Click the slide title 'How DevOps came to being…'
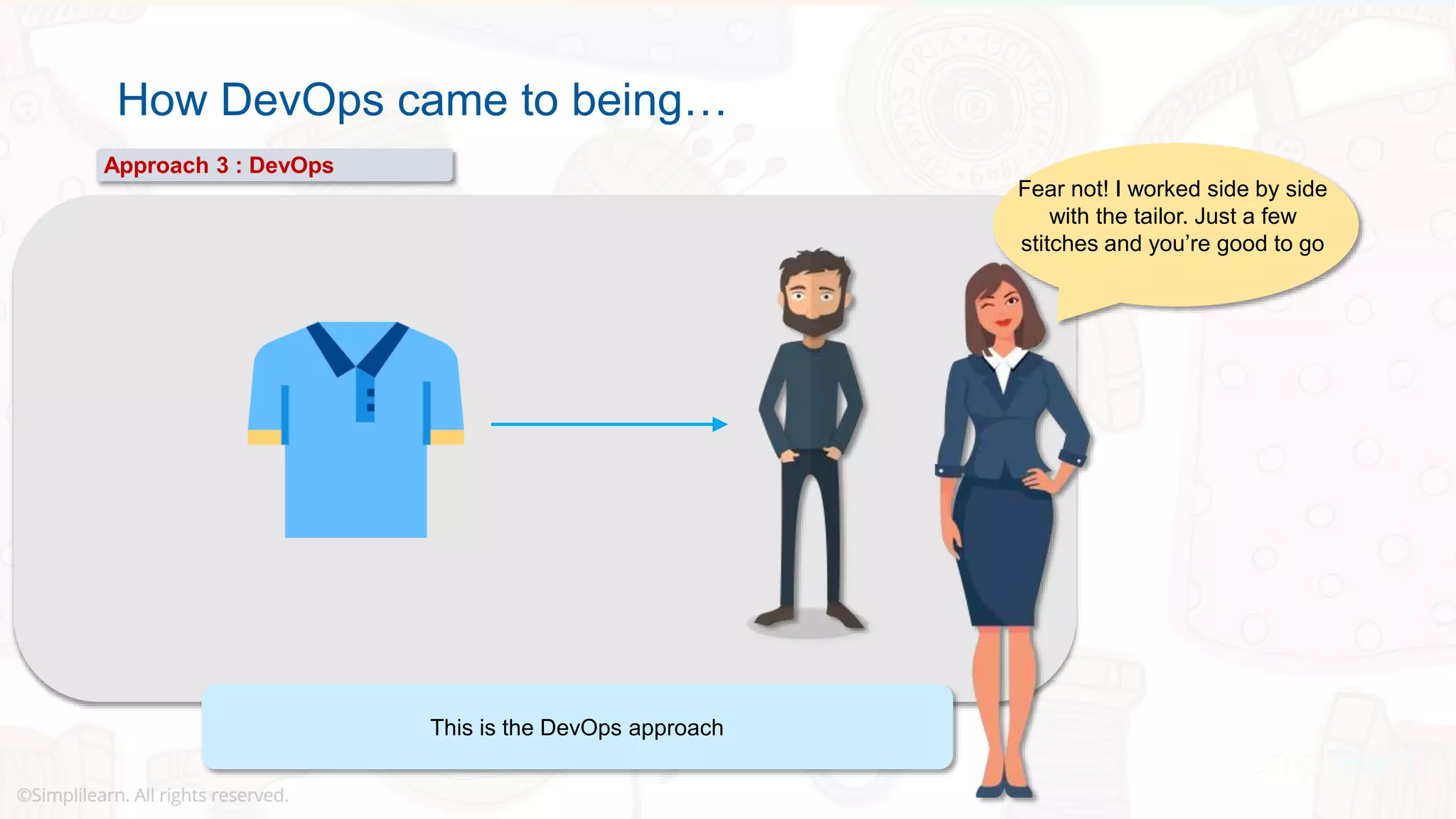Screen dimensions: 1456x819 click(x=422, y=100)
